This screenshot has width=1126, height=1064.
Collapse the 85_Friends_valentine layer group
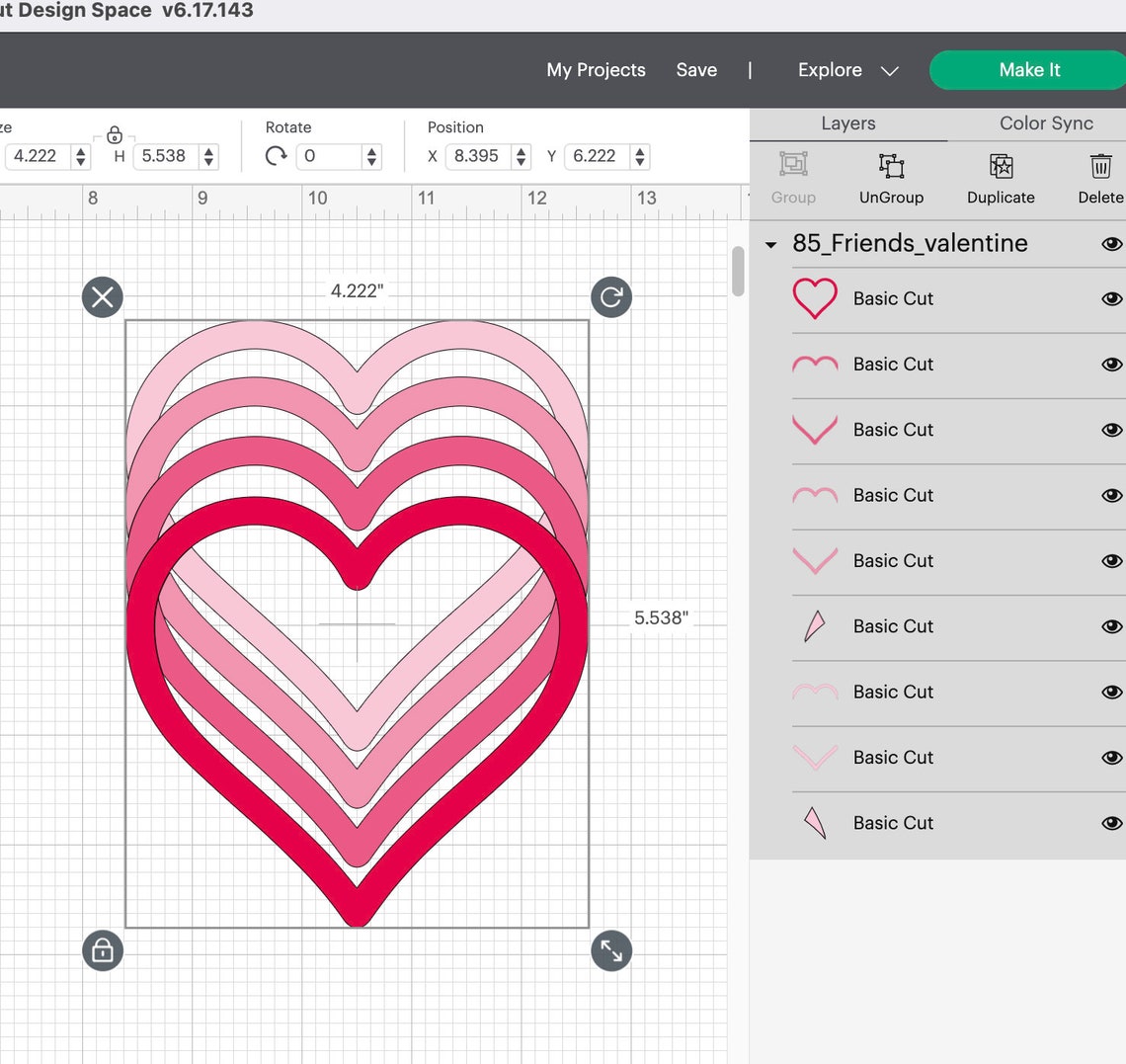click(771, 244)
